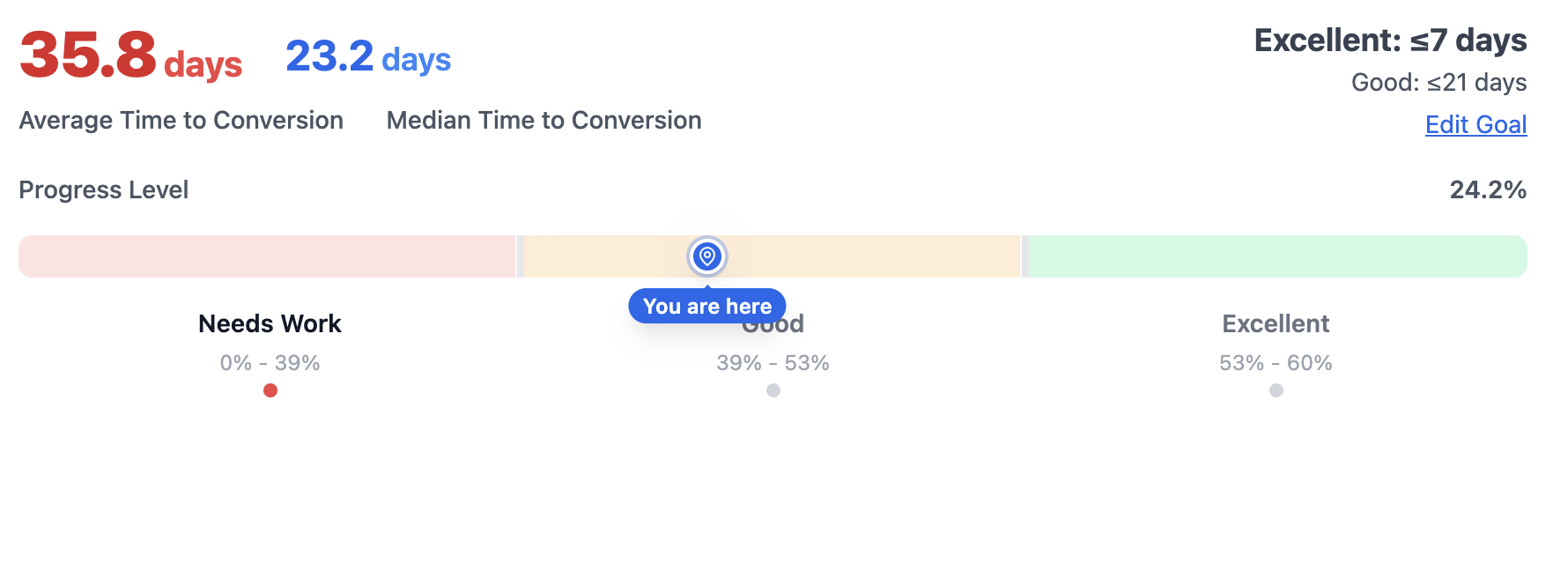Viewport: 1568px width, 564px height.
Task: Click the red Needs Work progress segment
Action: 267,256
